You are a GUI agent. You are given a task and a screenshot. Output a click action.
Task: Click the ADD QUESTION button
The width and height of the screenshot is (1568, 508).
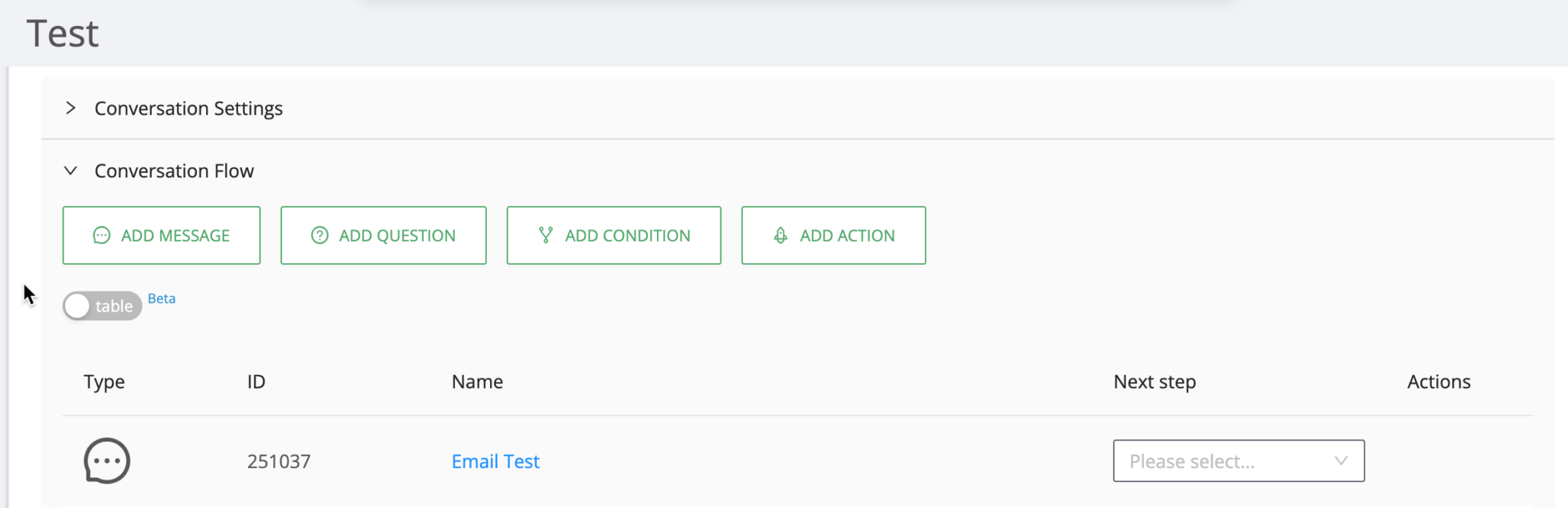(383, 236)
